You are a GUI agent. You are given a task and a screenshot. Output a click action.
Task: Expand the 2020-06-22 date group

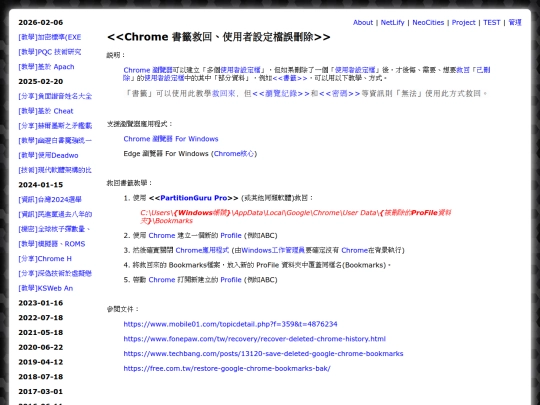tap(41, 347)
